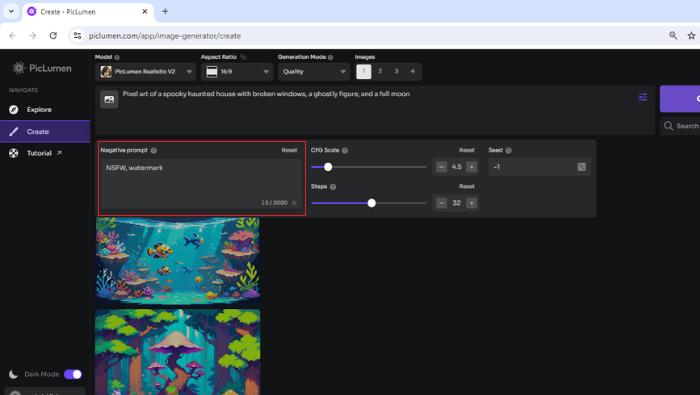Open the browser zoom magnifier icon
Viewport: 700px width, 395px height.
(x=673, y=35)
